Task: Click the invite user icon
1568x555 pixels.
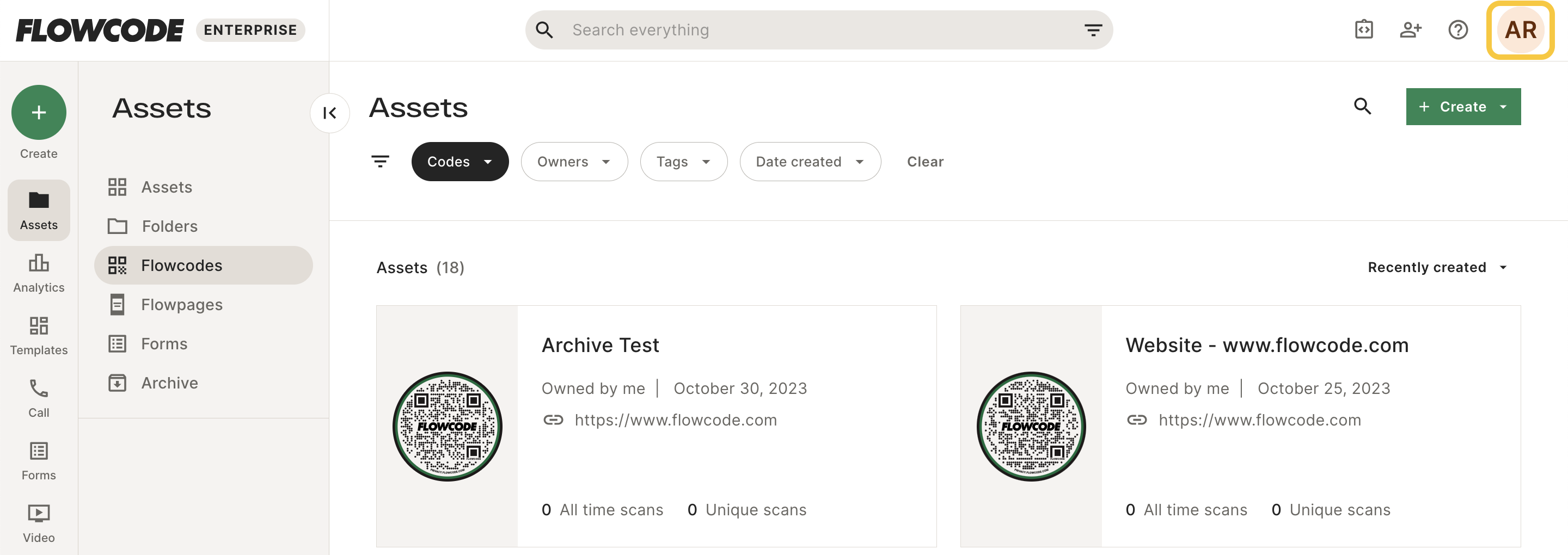Action: tap(1410, 29)
